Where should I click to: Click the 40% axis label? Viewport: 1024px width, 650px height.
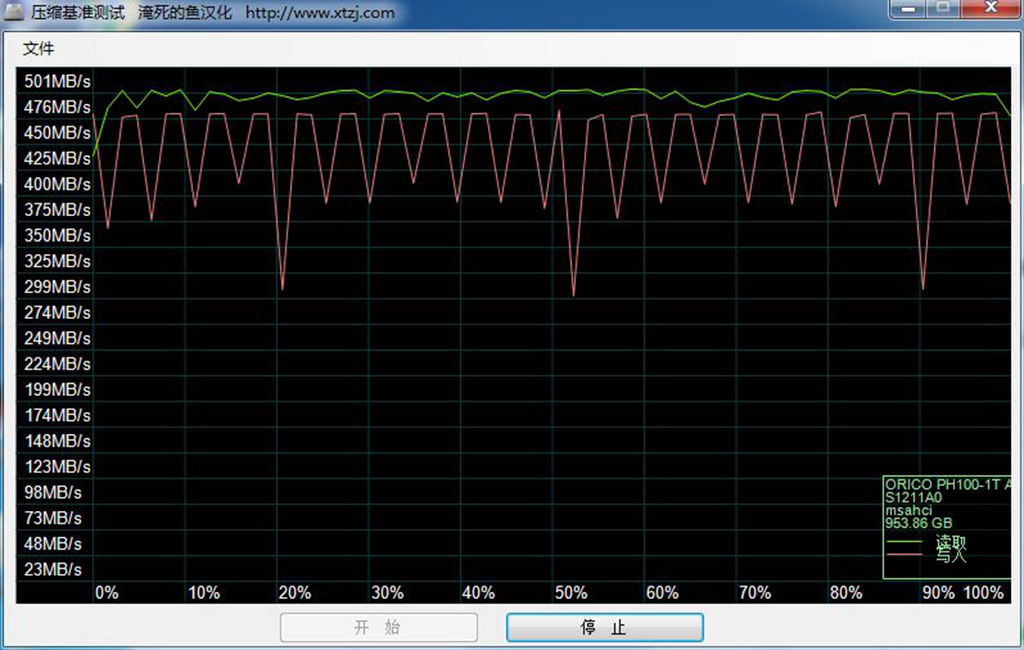pos(479,593)
